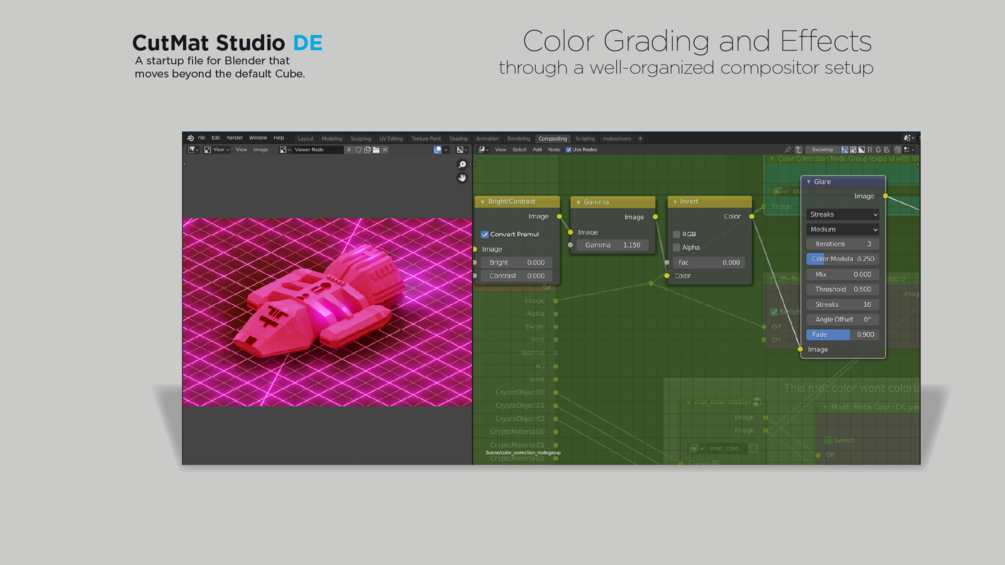Toggle node snapping icon
Image resolution: width=1005 pixels, height=565 pixels.
[897, 150]
